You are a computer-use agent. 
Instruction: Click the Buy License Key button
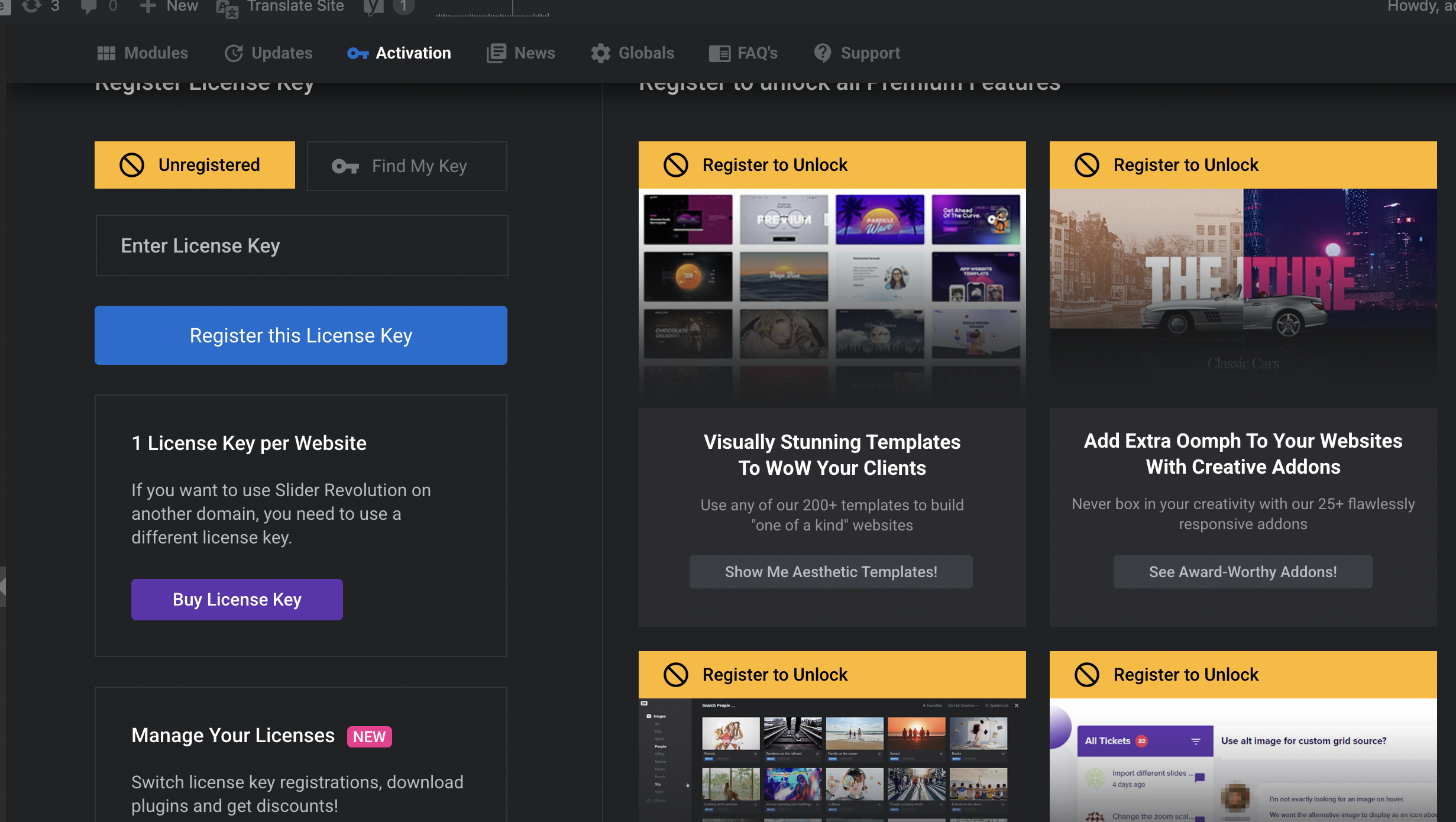click(237, 599)
